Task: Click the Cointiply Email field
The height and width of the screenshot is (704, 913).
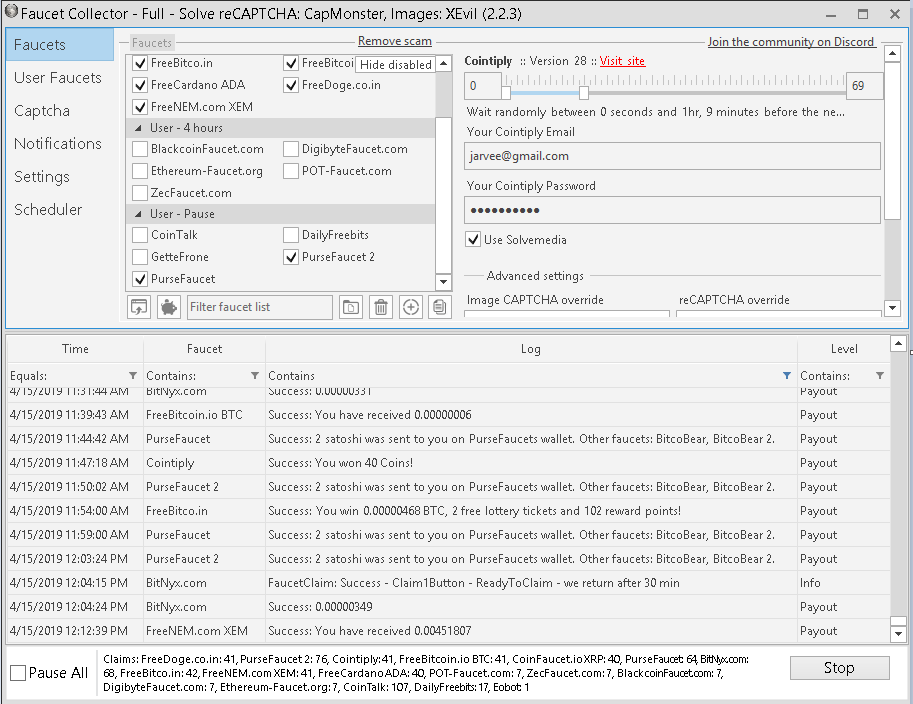Action: pos(672,156)
